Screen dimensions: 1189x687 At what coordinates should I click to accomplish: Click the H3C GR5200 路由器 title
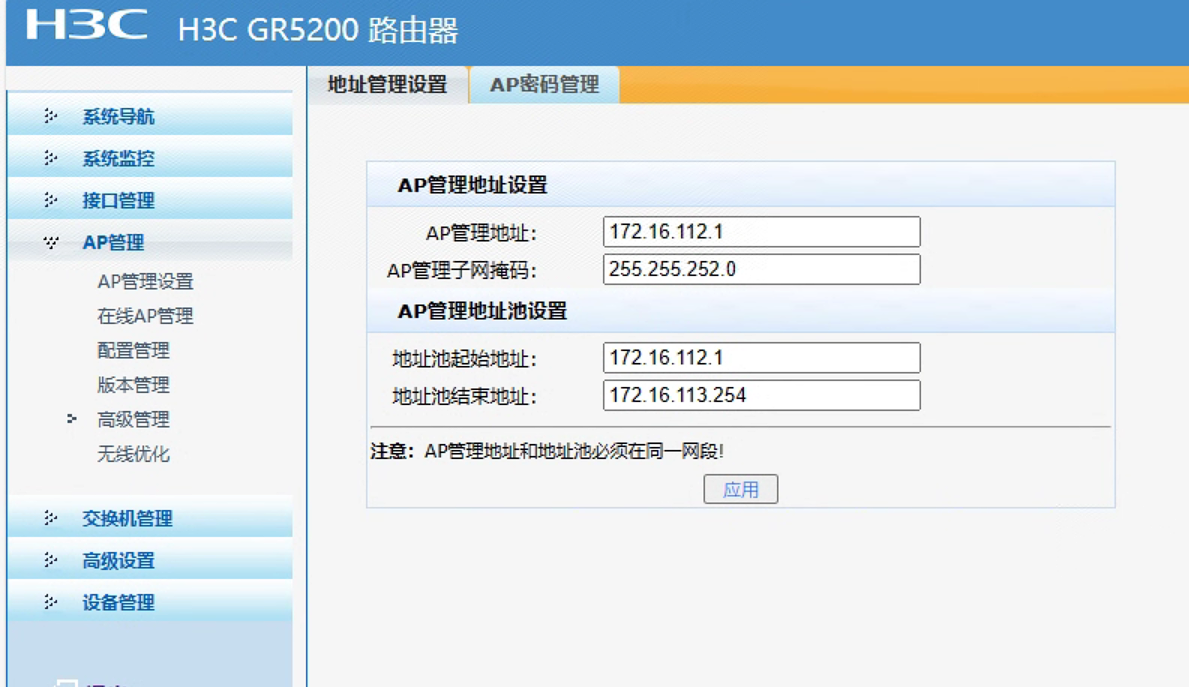pyautogui.click(x=318, y=30)
